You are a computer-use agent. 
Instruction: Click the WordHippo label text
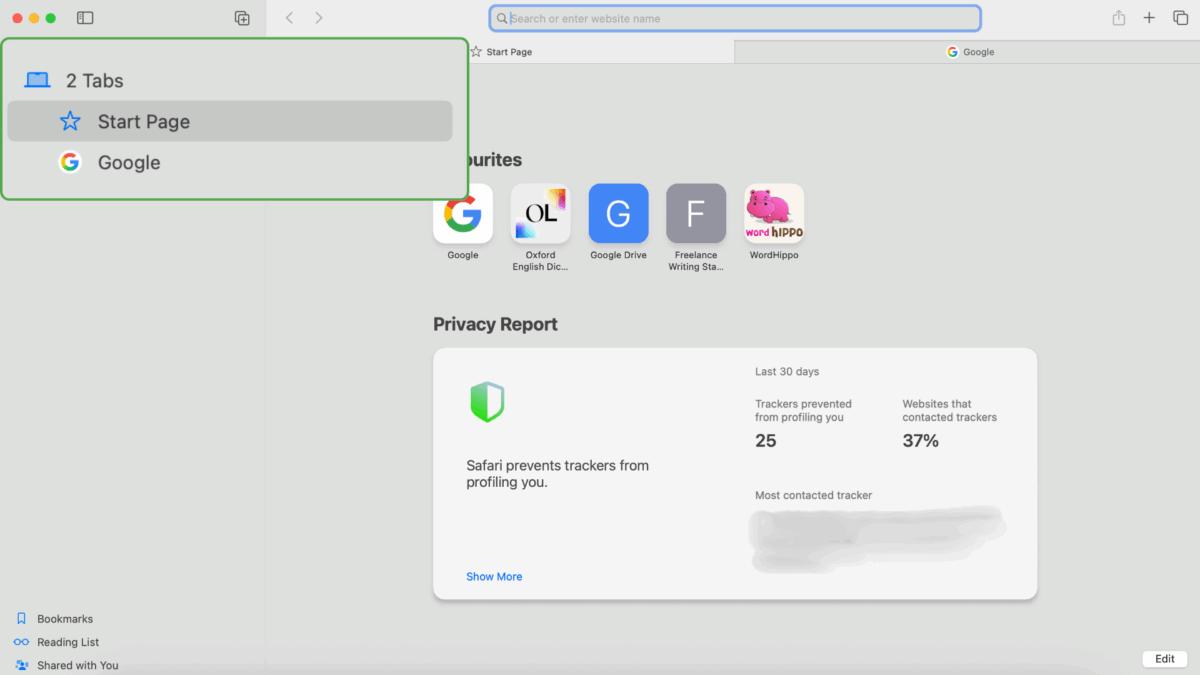point(774,255)
